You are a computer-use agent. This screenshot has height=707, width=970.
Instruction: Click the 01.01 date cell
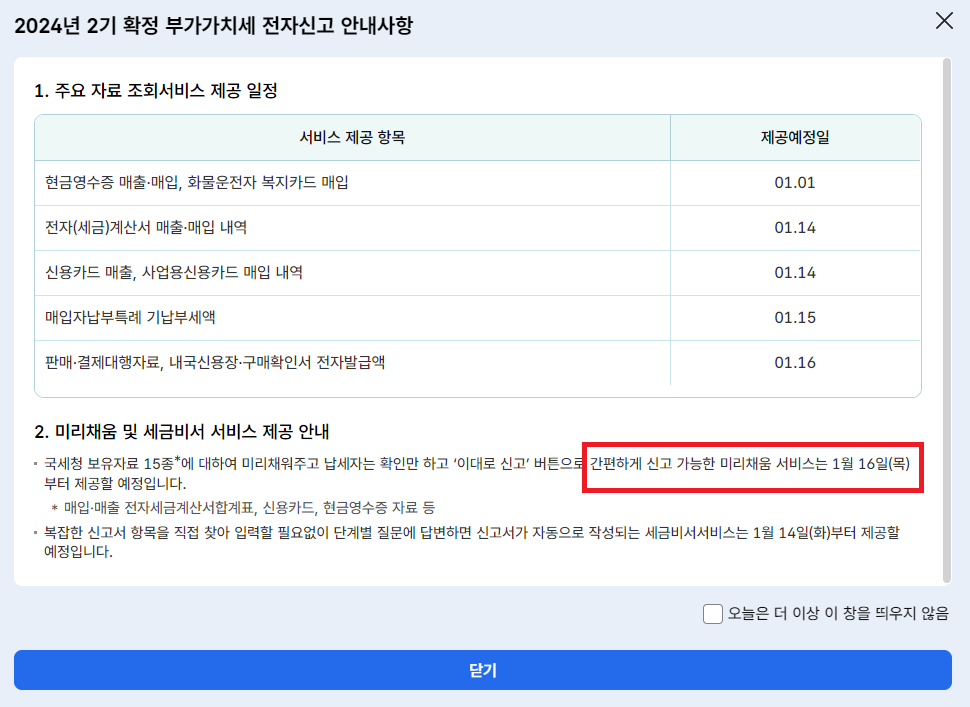coord(795,182)
